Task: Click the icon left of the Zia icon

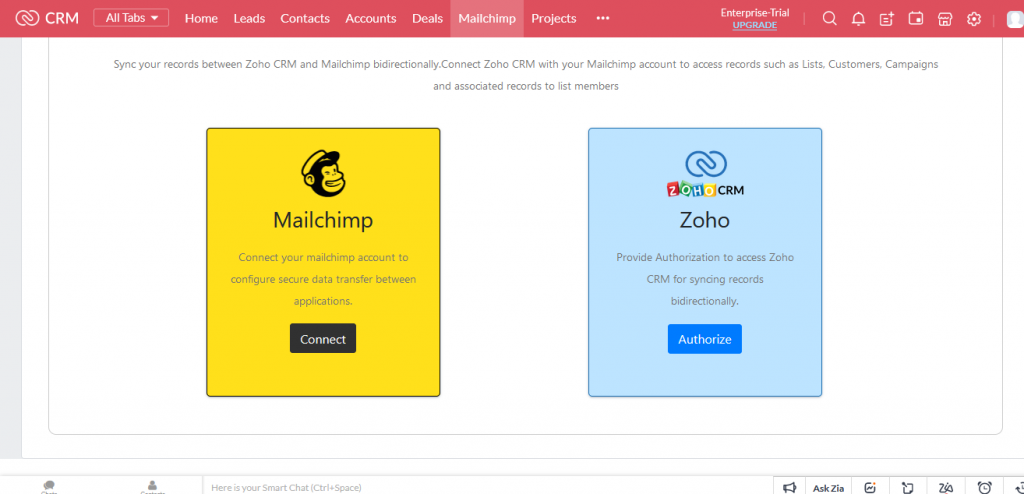Action: coord(908,487)
